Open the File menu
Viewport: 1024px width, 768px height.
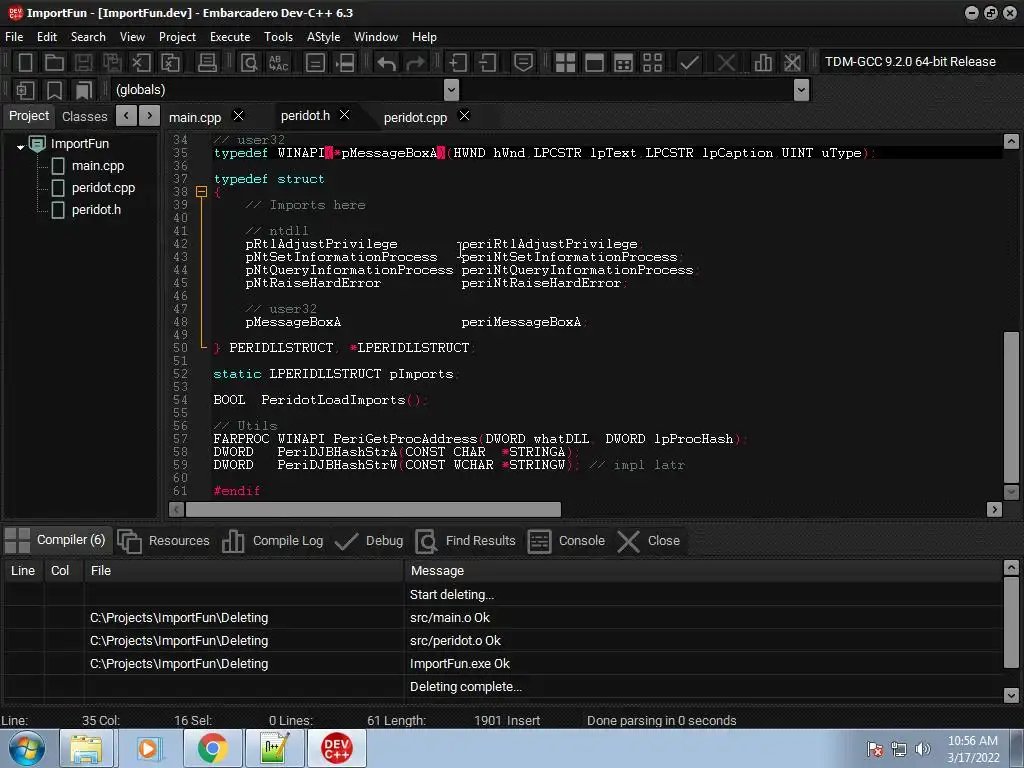click(x=14, y=37)
